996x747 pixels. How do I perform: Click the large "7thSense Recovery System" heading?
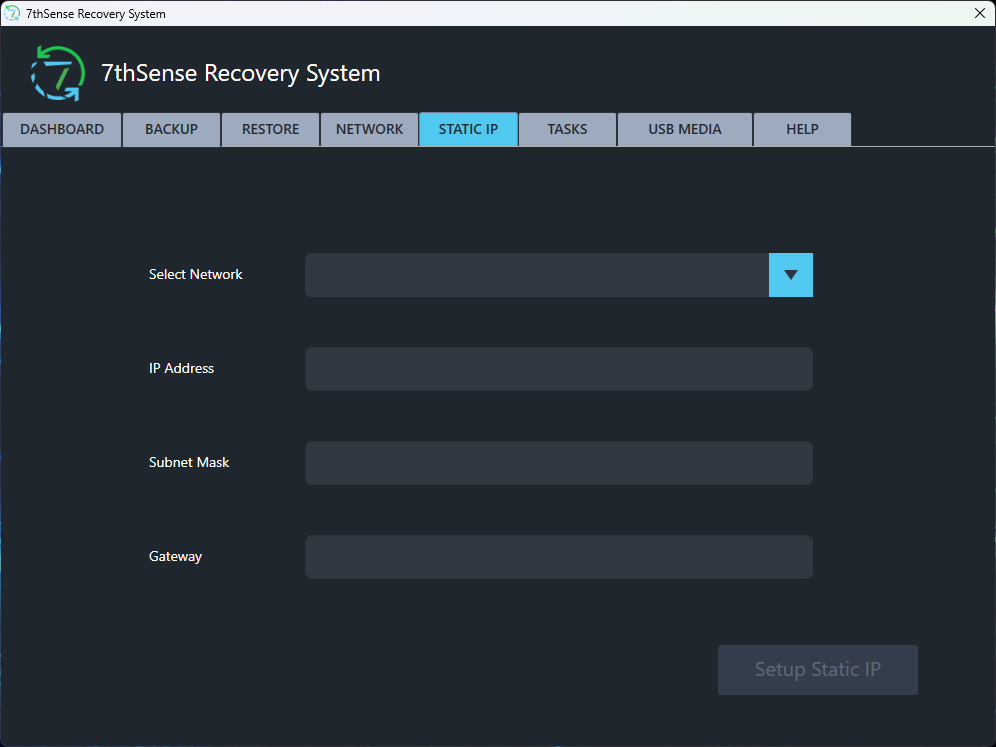[x=241, y=73]
